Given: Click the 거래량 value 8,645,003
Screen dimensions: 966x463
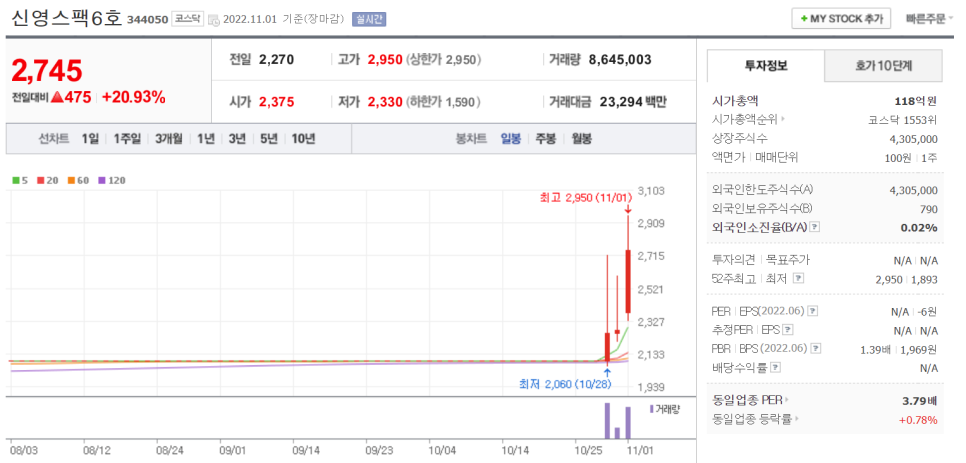Looking at the screenshot, I should [x=620, y=60].
